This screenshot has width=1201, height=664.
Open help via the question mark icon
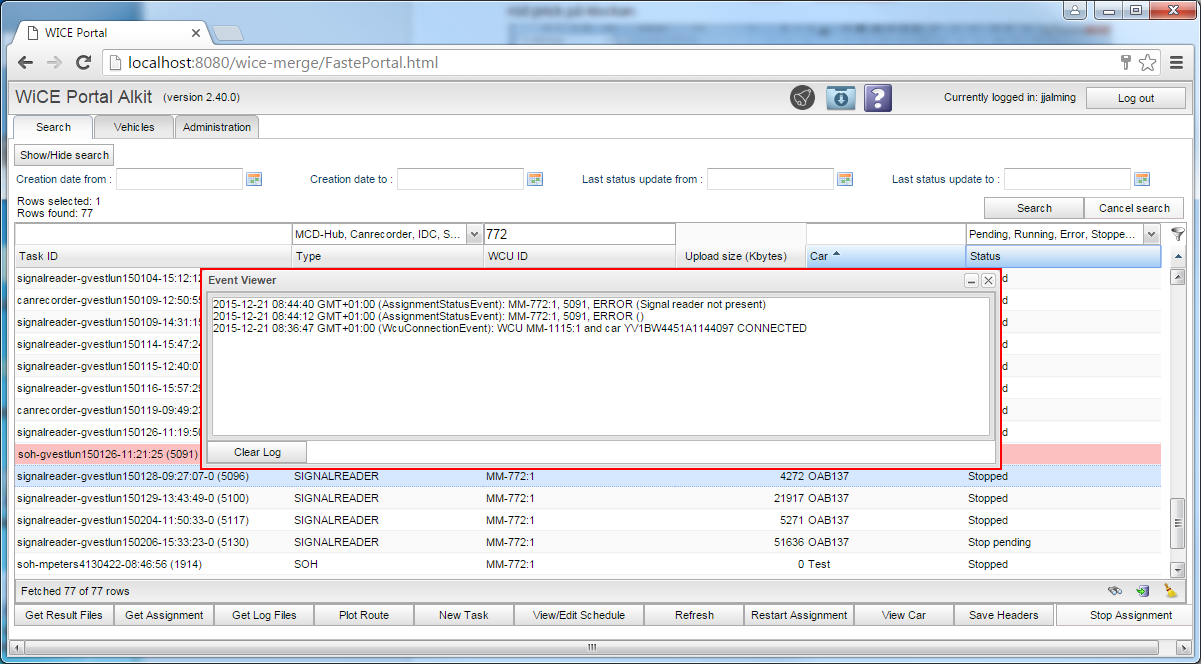click(x=877, y=98)
